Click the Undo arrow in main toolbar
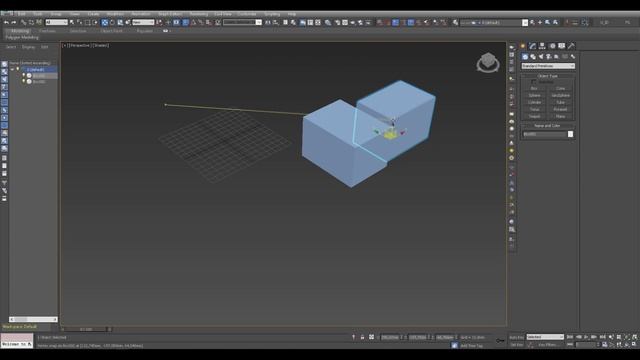640x360 pixels. (x=6, y=22)
